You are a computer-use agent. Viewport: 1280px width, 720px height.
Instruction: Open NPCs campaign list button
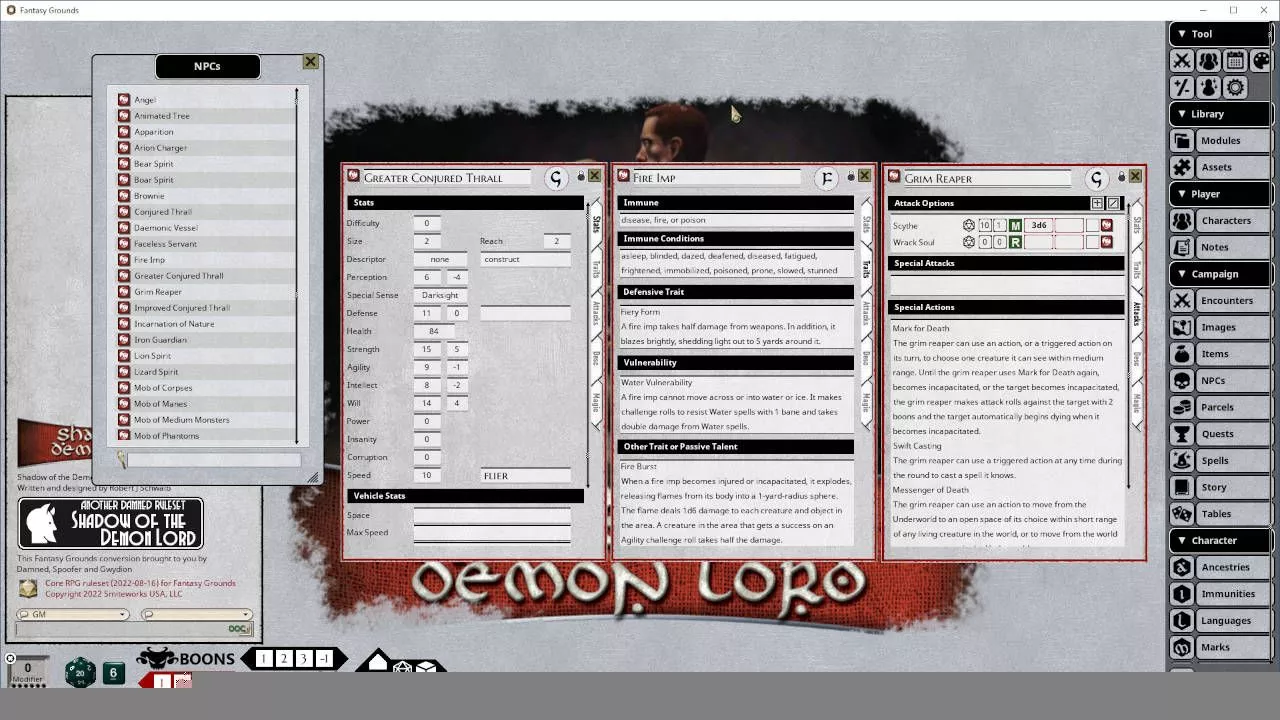click(1220, 381)
